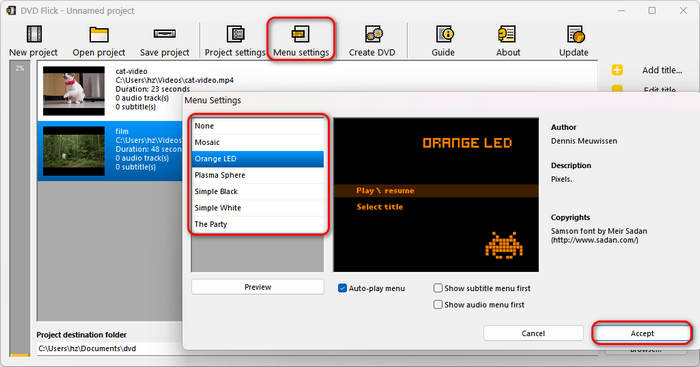
Task: Click the Menu settings toolbar icon
Action: coord(300,34)
